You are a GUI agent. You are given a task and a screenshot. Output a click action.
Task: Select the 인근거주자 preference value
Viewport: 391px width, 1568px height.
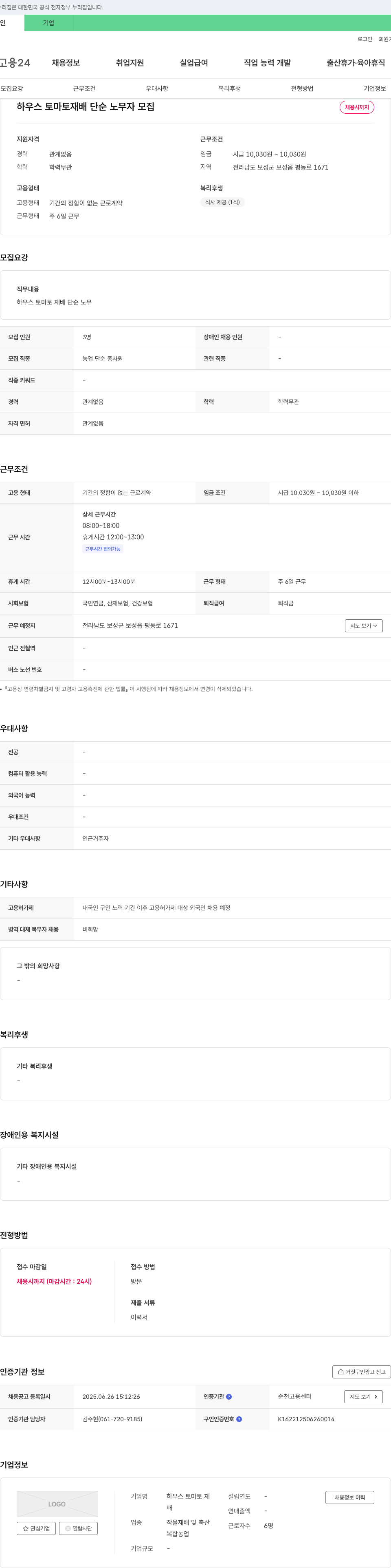[x=95, y=839]
